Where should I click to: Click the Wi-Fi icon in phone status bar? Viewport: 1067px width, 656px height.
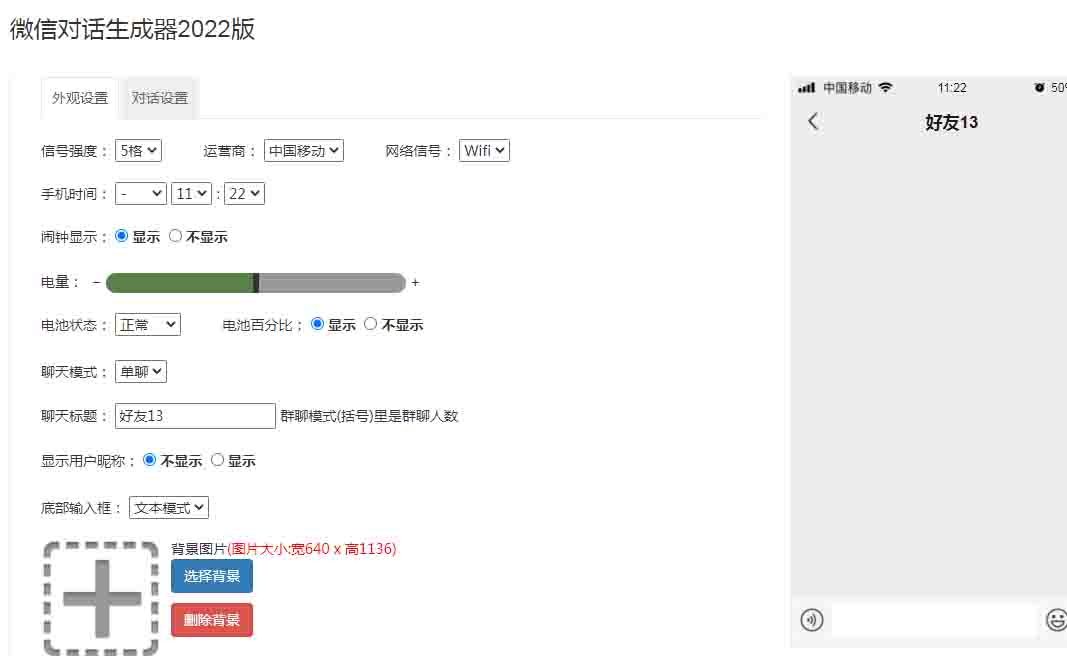[885, 88]
